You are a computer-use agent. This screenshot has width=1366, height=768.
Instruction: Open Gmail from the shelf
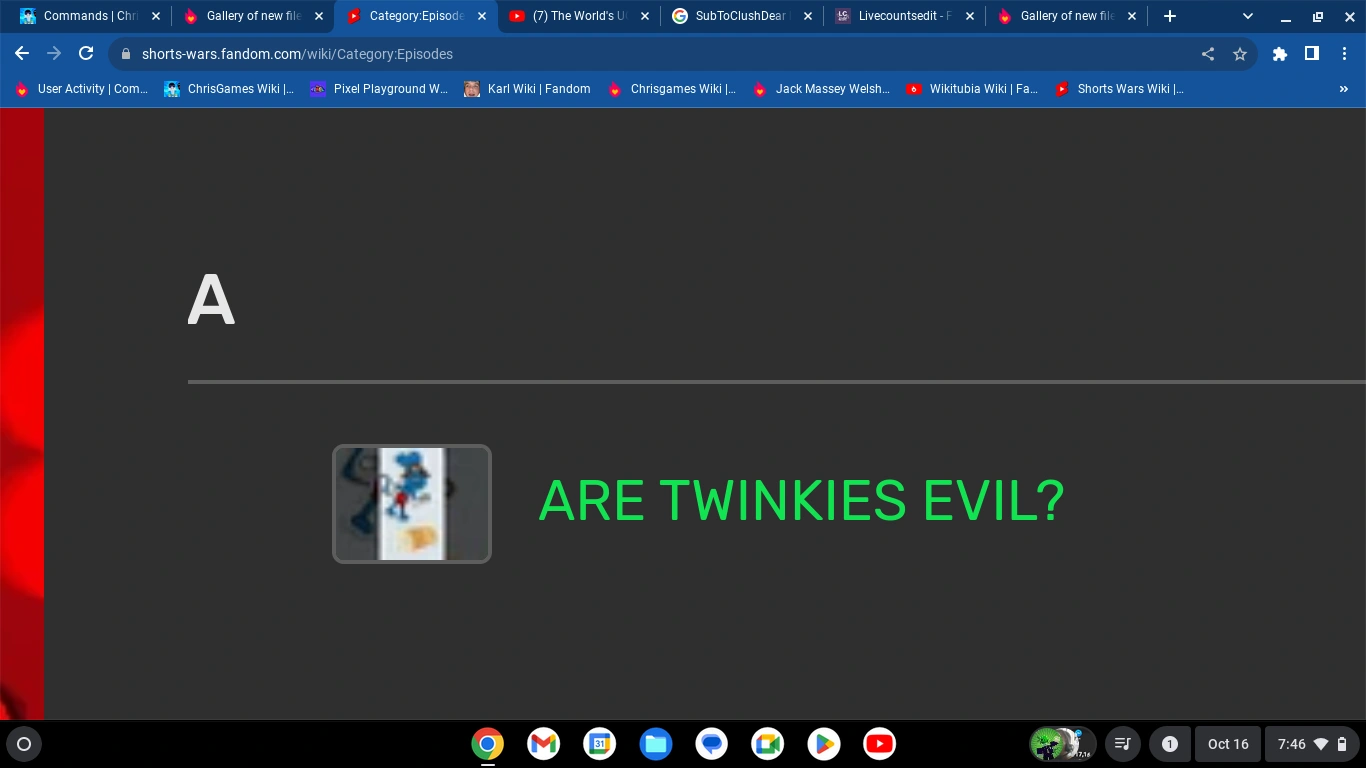point(542,744)
